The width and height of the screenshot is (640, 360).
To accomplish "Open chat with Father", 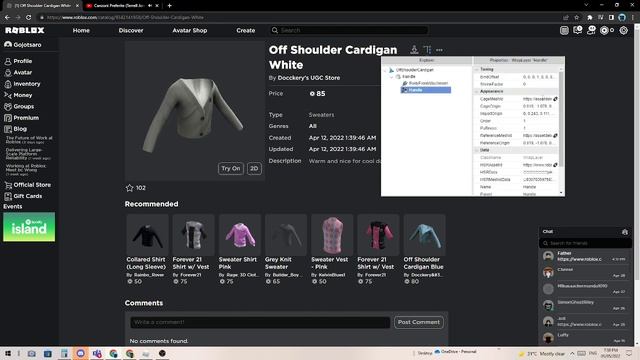I will pyautogui.click(x=585, y=256).
